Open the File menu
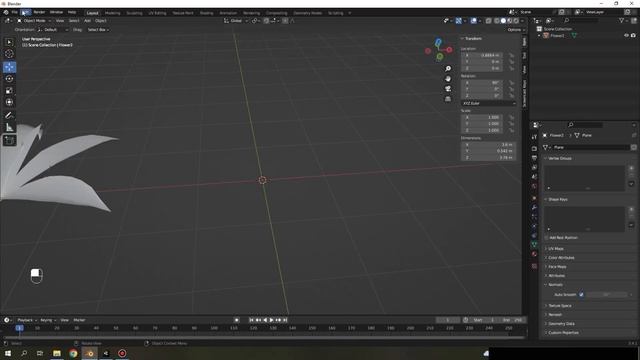Viewport: 640px width, 360px height. point(14,12)
